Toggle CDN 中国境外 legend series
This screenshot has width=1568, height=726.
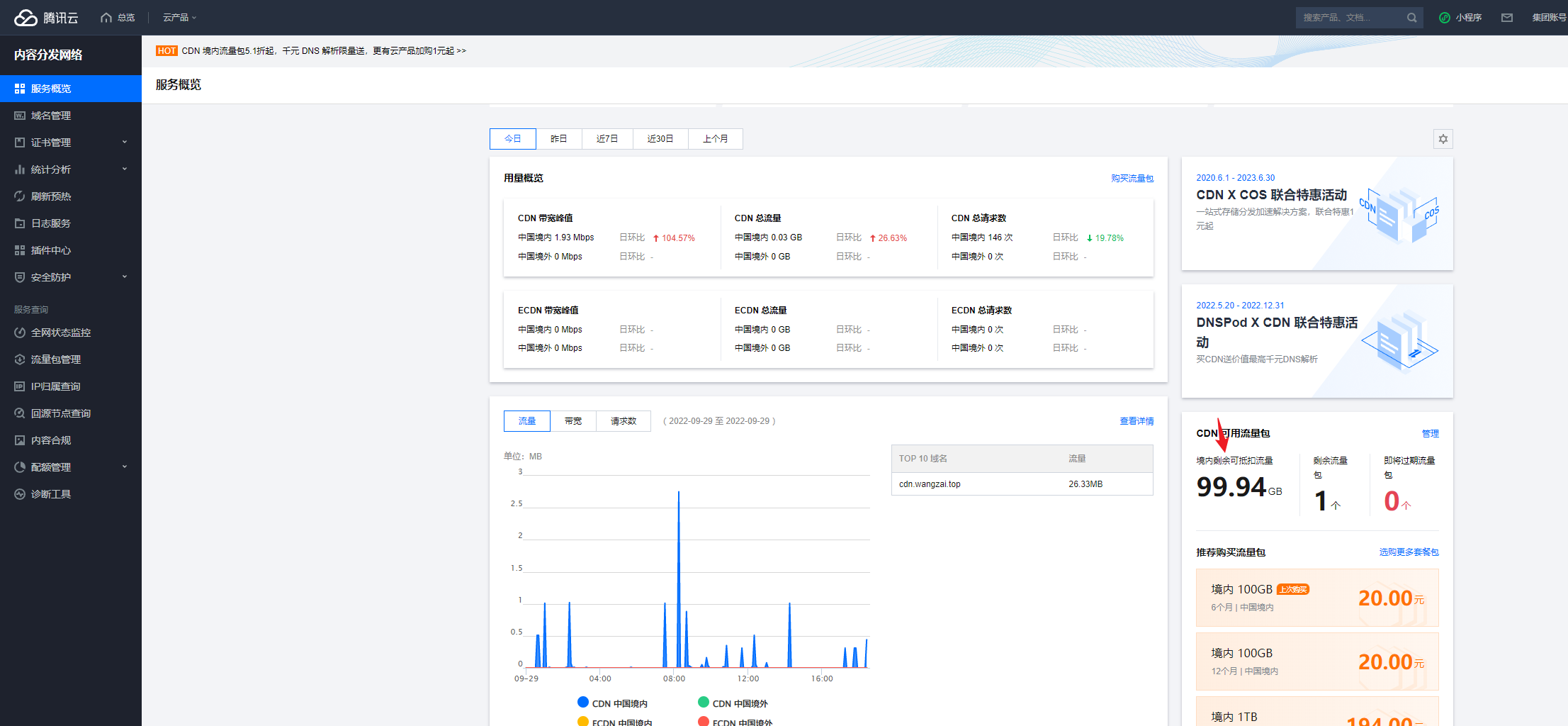click(x=733, y=703)
